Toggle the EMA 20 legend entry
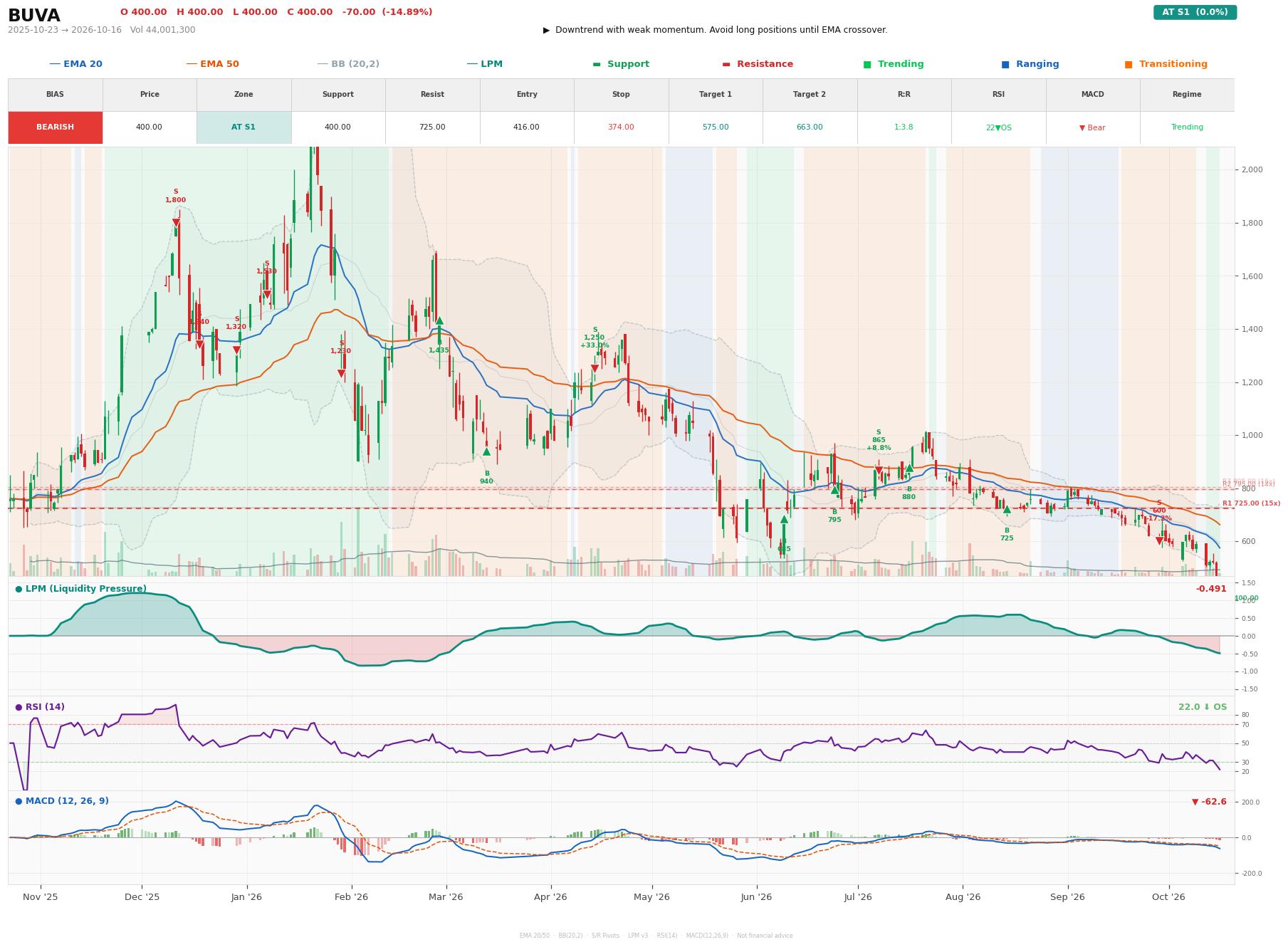This screenshot has height=947, width=1288. pyautogui.click(x=75, y=64)
